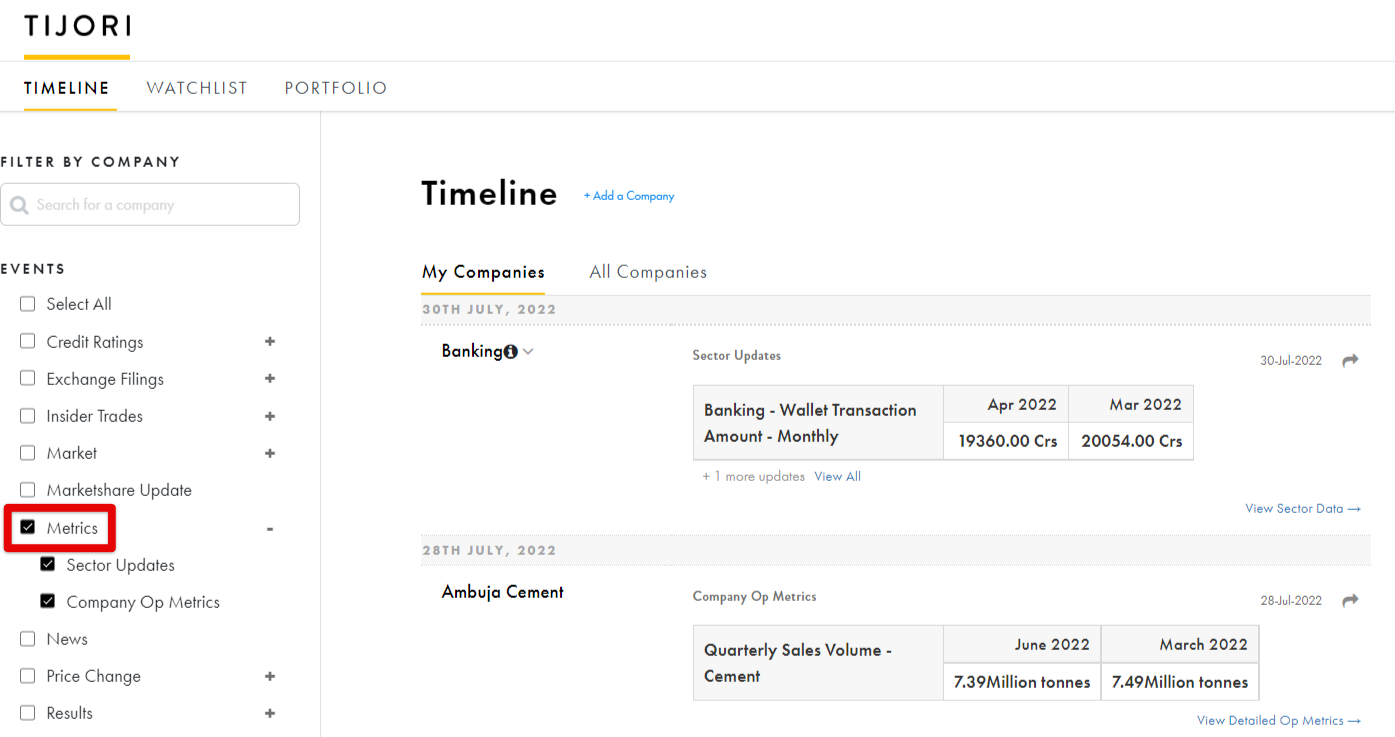Expand Insider Trades options
Image resolution: width=1395 pixels, height=737 pixels.
270,415
